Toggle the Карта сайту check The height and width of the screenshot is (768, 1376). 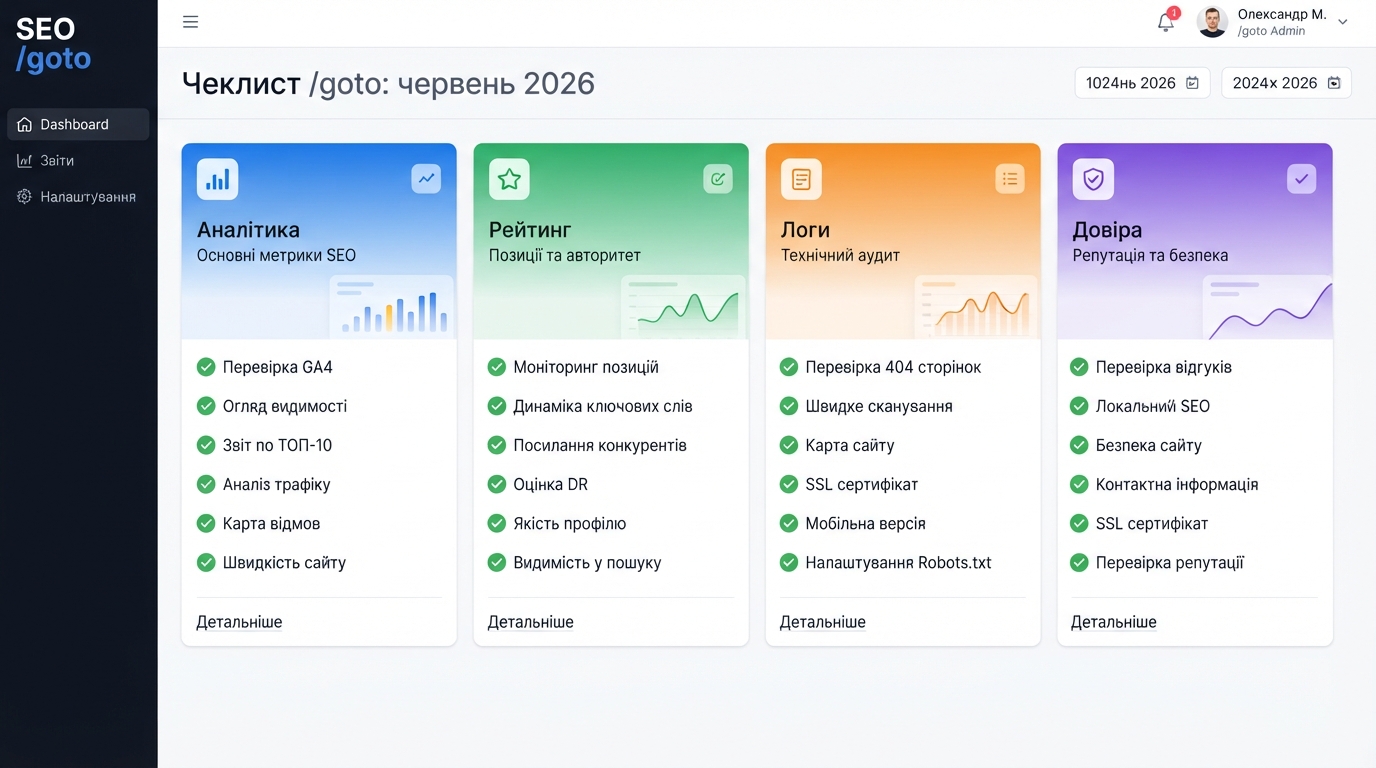[x=789, y=445]
